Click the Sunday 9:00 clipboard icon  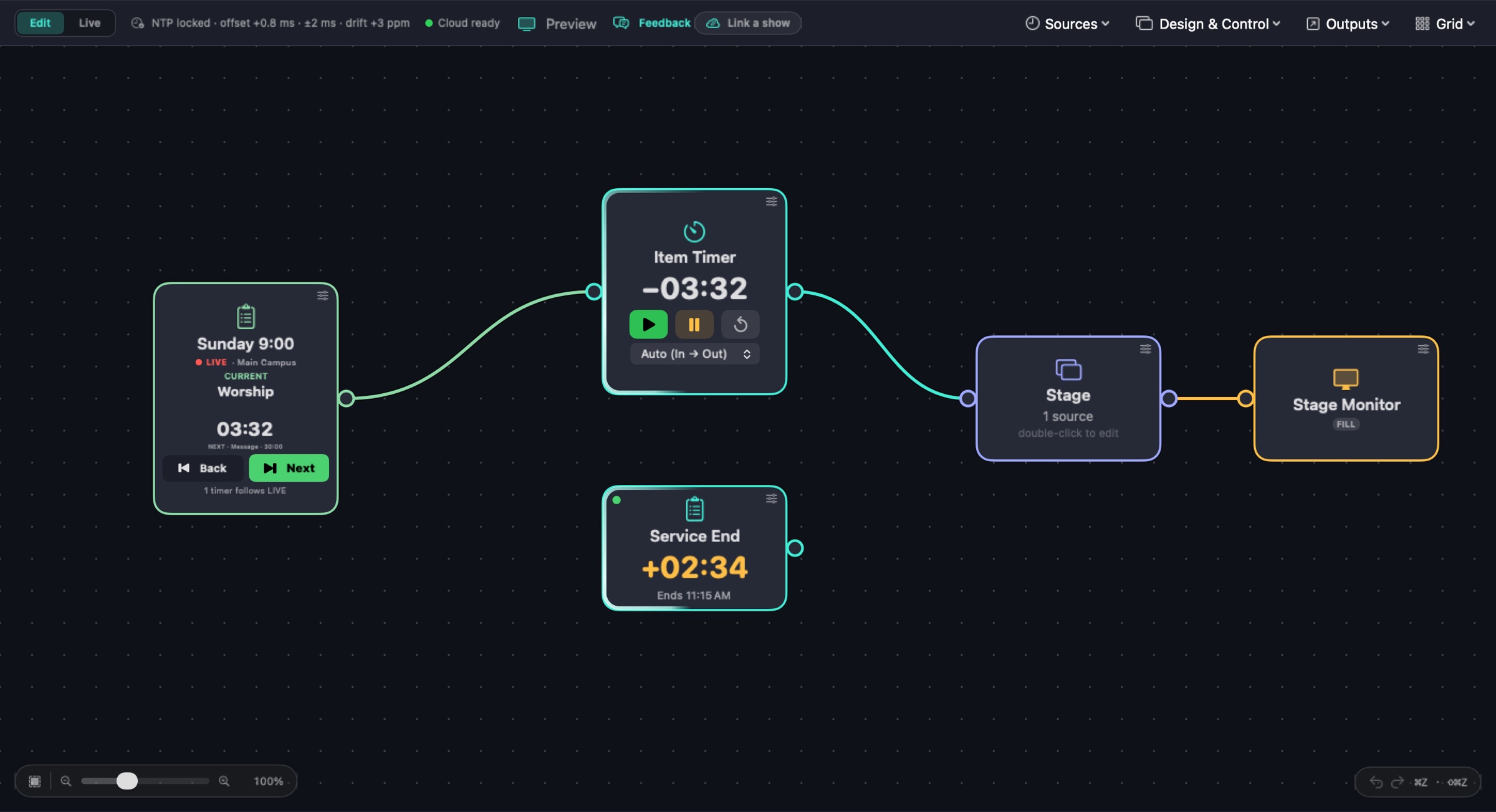tap(246, 316)
